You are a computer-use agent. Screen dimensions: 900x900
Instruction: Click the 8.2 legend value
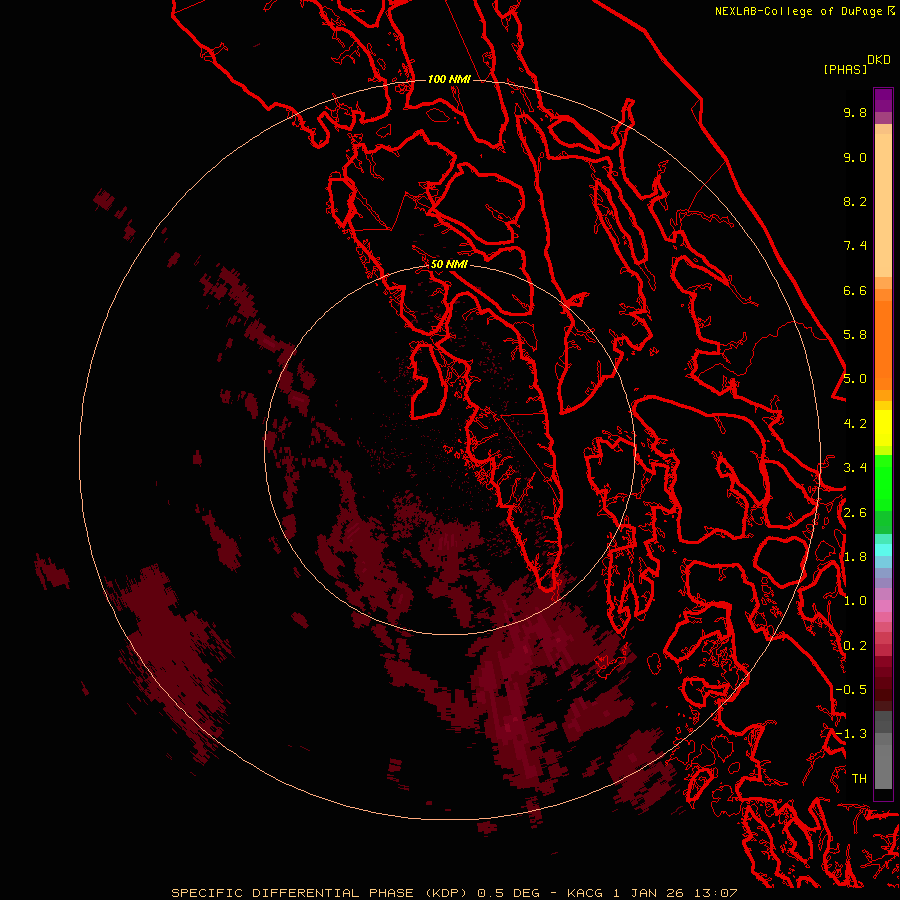(855, 201)
